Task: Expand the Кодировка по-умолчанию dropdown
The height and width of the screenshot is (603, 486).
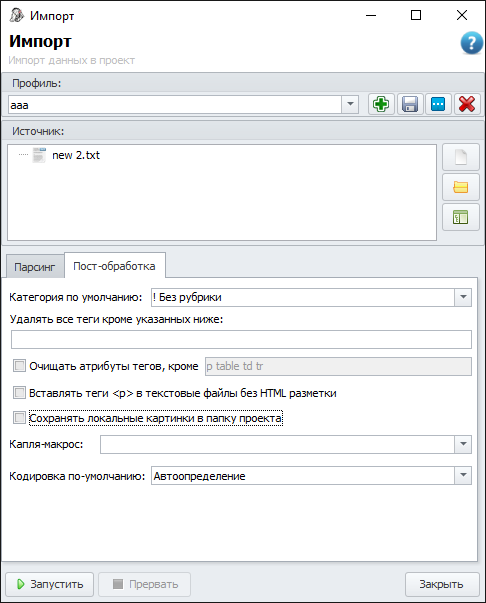Action: click(x=463, y=476)
